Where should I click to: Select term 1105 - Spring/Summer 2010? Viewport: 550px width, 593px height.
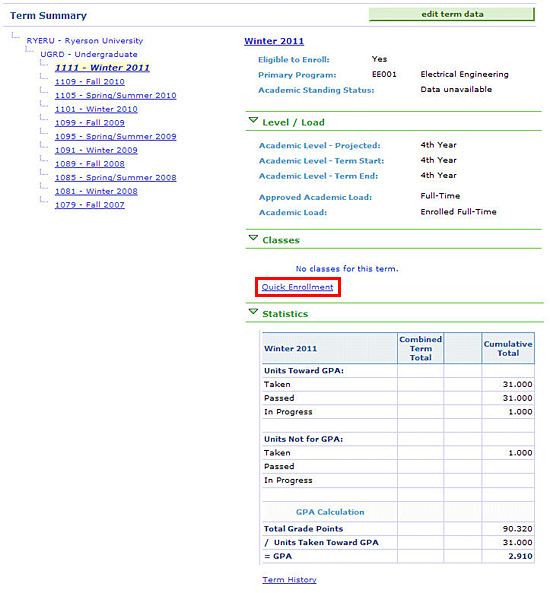coord(115,95)
